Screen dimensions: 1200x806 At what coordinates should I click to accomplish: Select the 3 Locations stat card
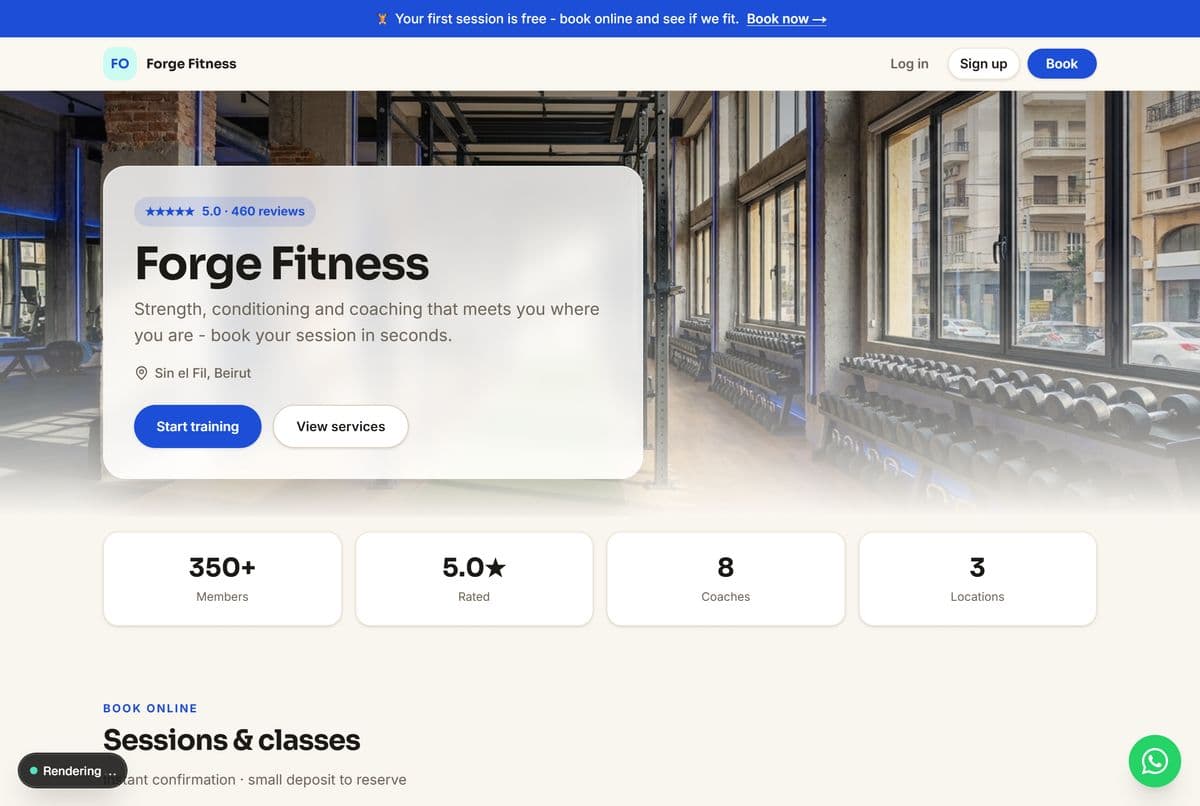978,579
